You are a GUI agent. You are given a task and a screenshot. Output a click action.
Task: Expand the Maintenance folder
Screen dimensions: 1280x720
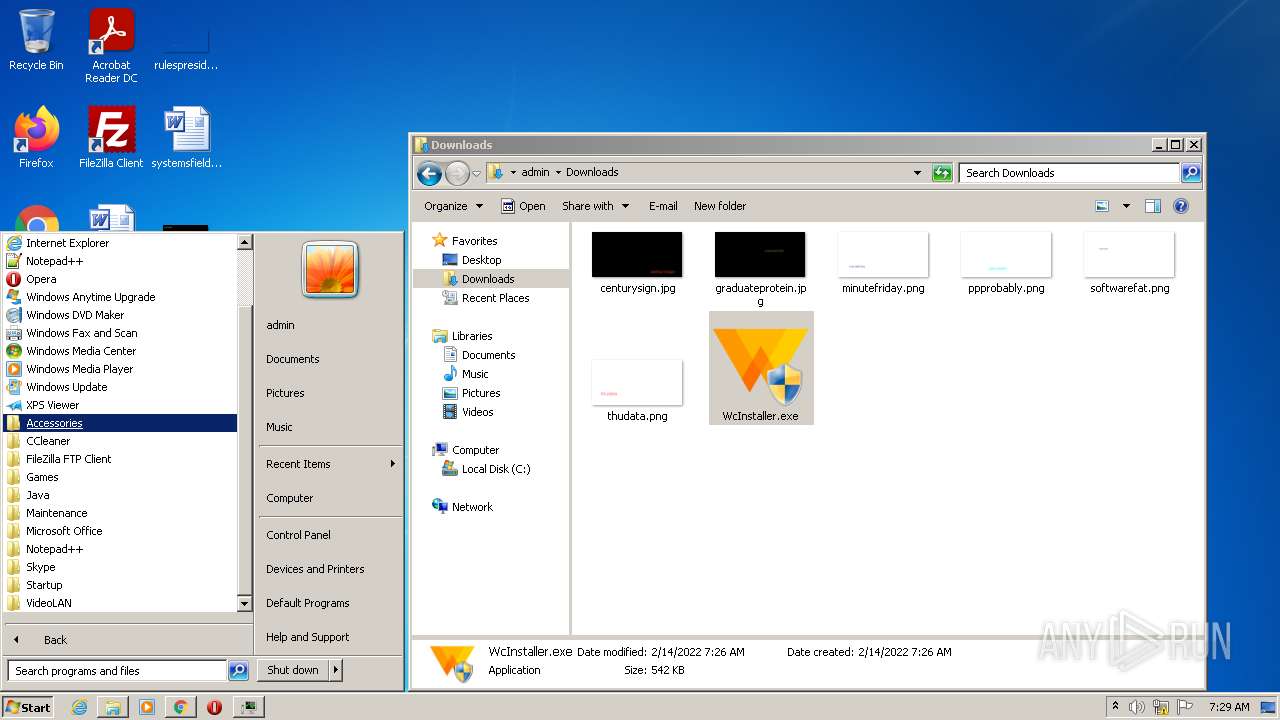(120, 513)
